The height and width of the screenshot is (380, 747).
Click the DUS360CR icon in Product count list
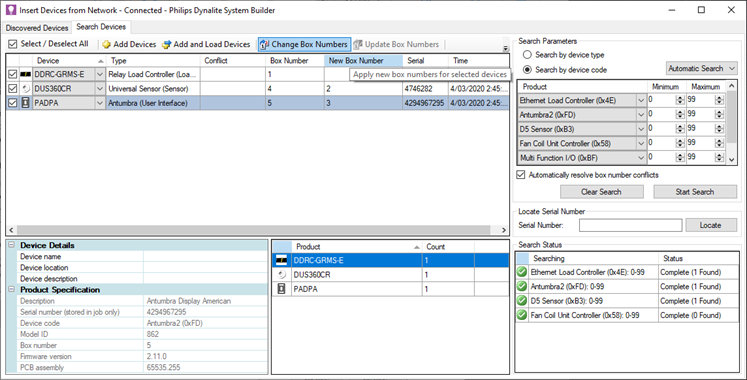tap(282, 274)
